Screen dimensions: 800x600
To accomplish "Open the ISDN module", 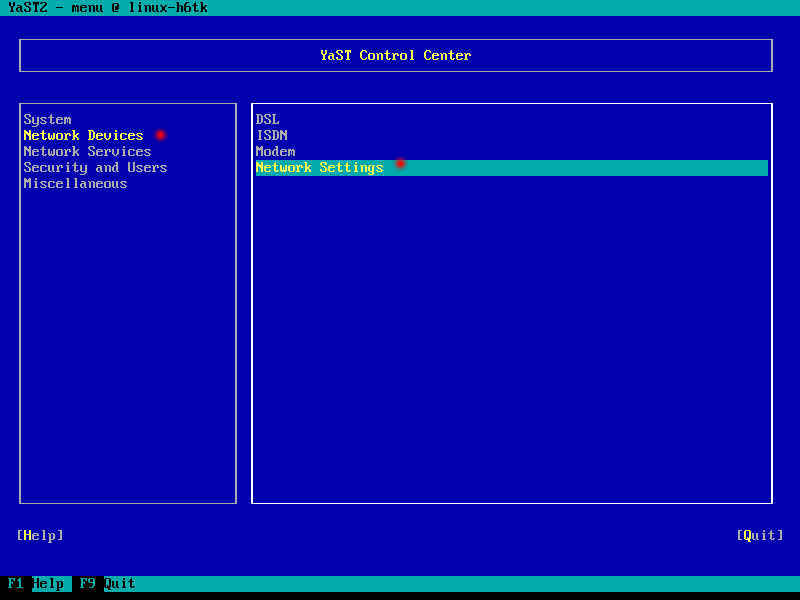I will [272, 135].
